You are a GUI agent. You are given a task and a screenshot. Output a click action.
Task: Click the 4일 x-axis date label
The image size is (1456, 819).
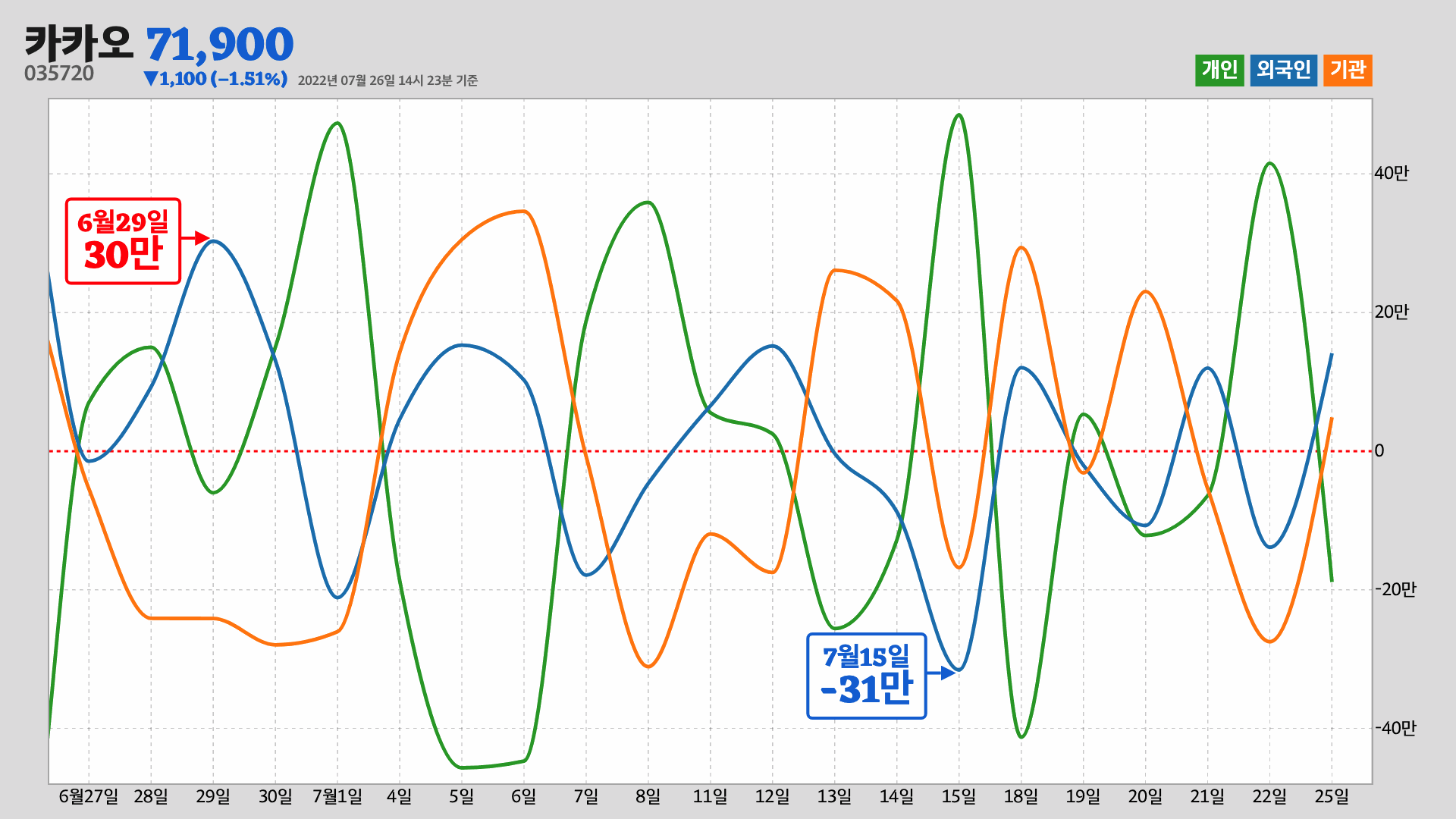pyautogui.click(x=400, y=797)
